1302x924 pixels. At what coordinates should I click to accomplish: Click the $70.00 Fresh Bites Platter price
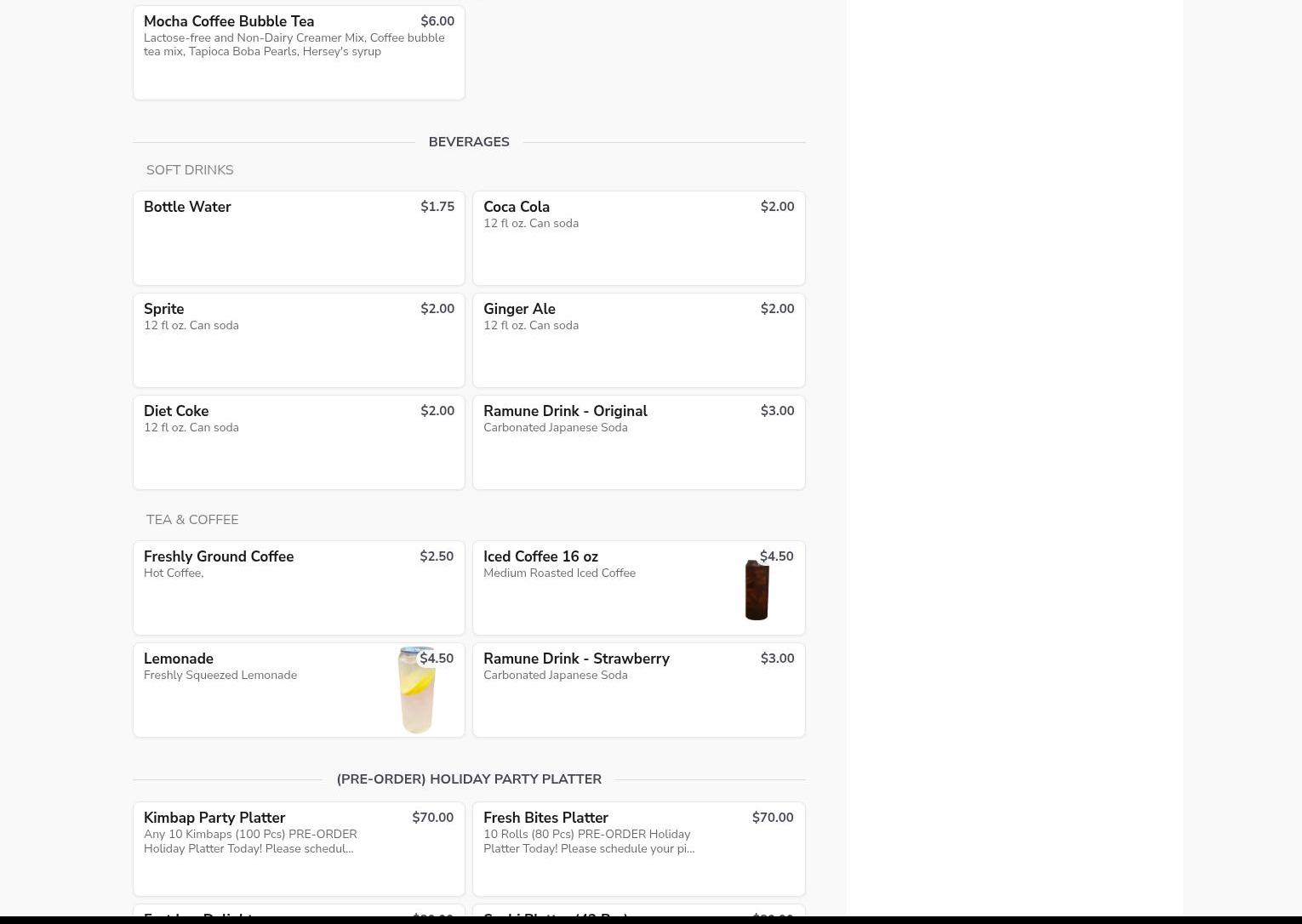click(773, 818)
